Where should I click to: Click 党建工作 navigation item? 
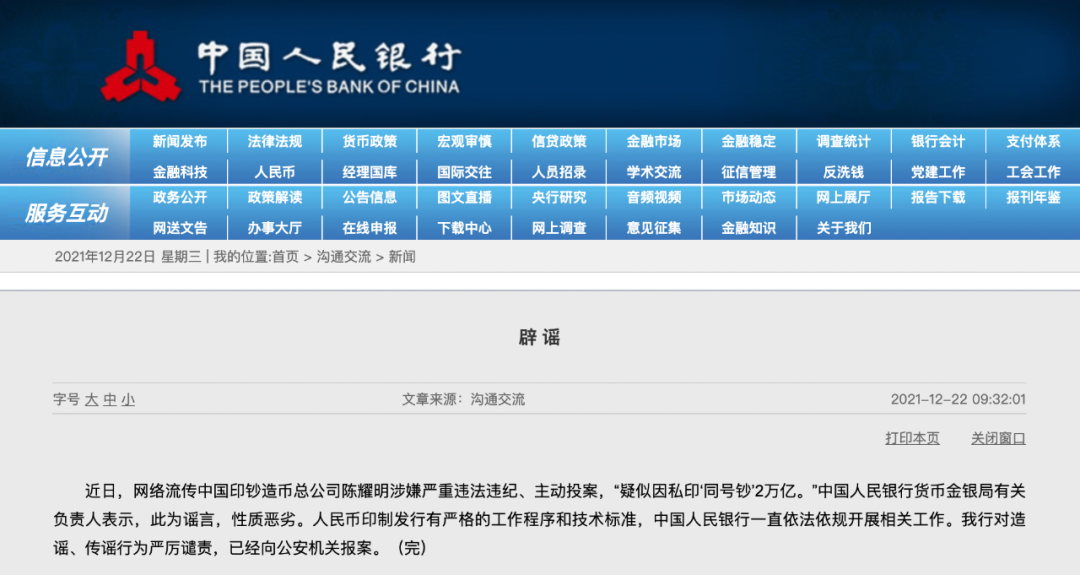coord(938,172)
